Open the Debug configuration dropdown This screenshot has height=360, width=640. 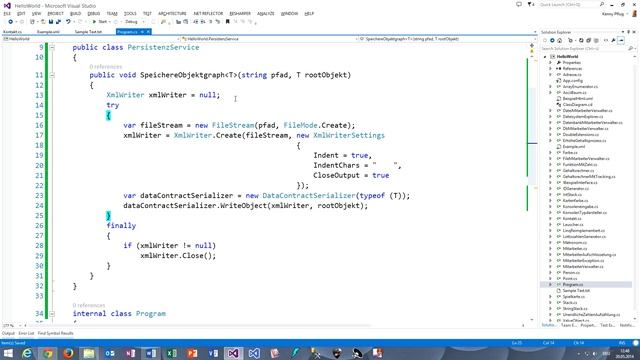134,22
